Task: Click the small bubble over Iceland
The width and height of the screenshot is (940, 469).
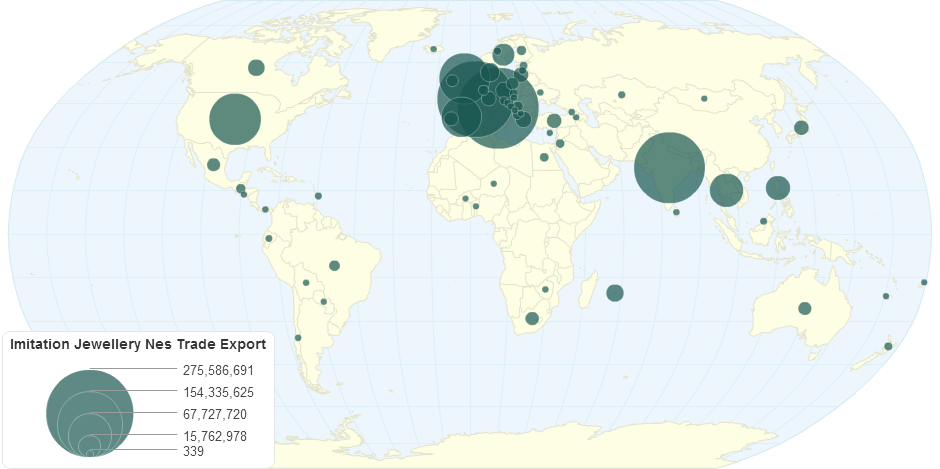Action: [x=434, y=49]
